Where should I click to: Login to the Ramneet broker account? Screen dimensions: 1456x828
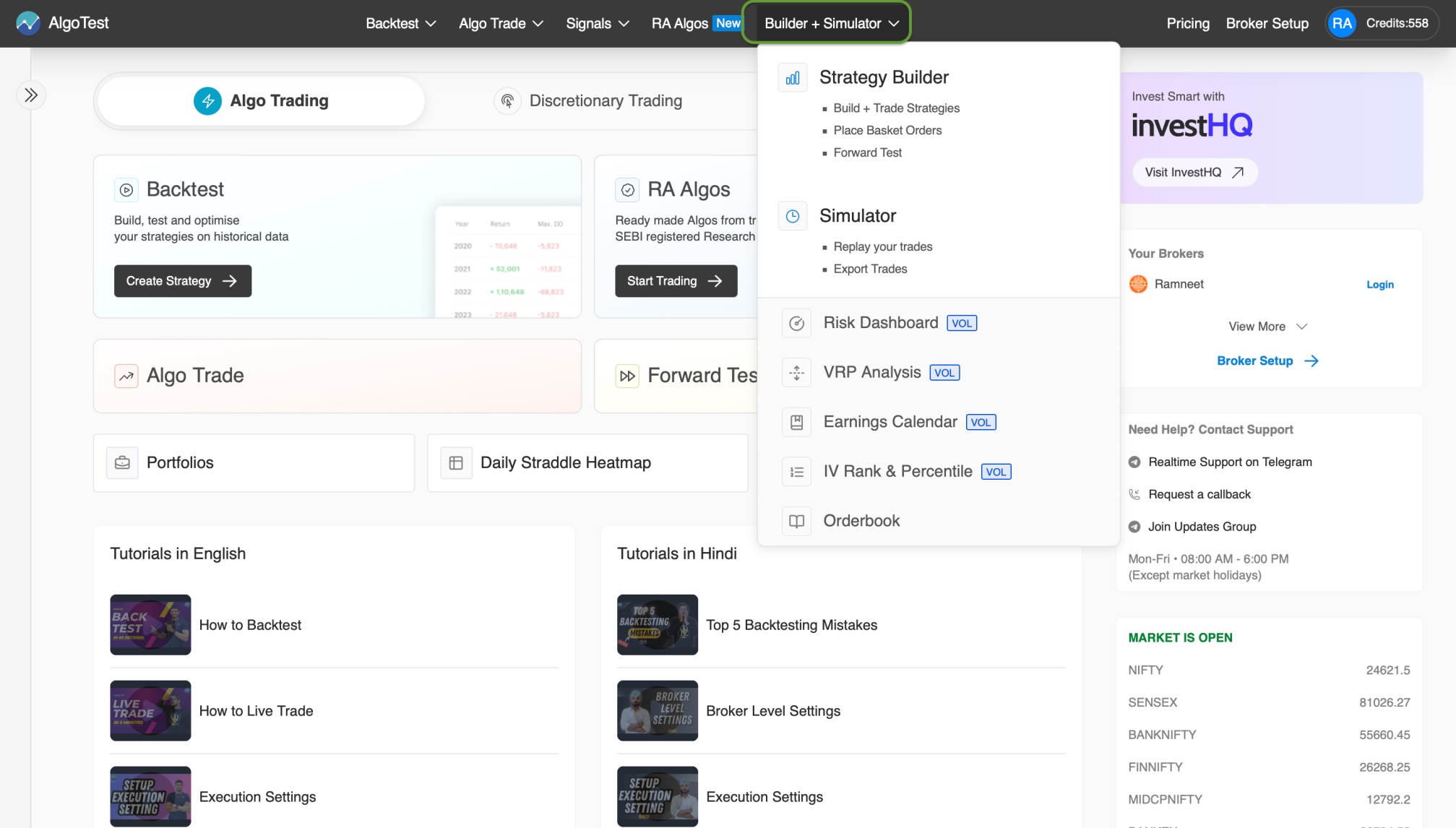(1379, 284)
